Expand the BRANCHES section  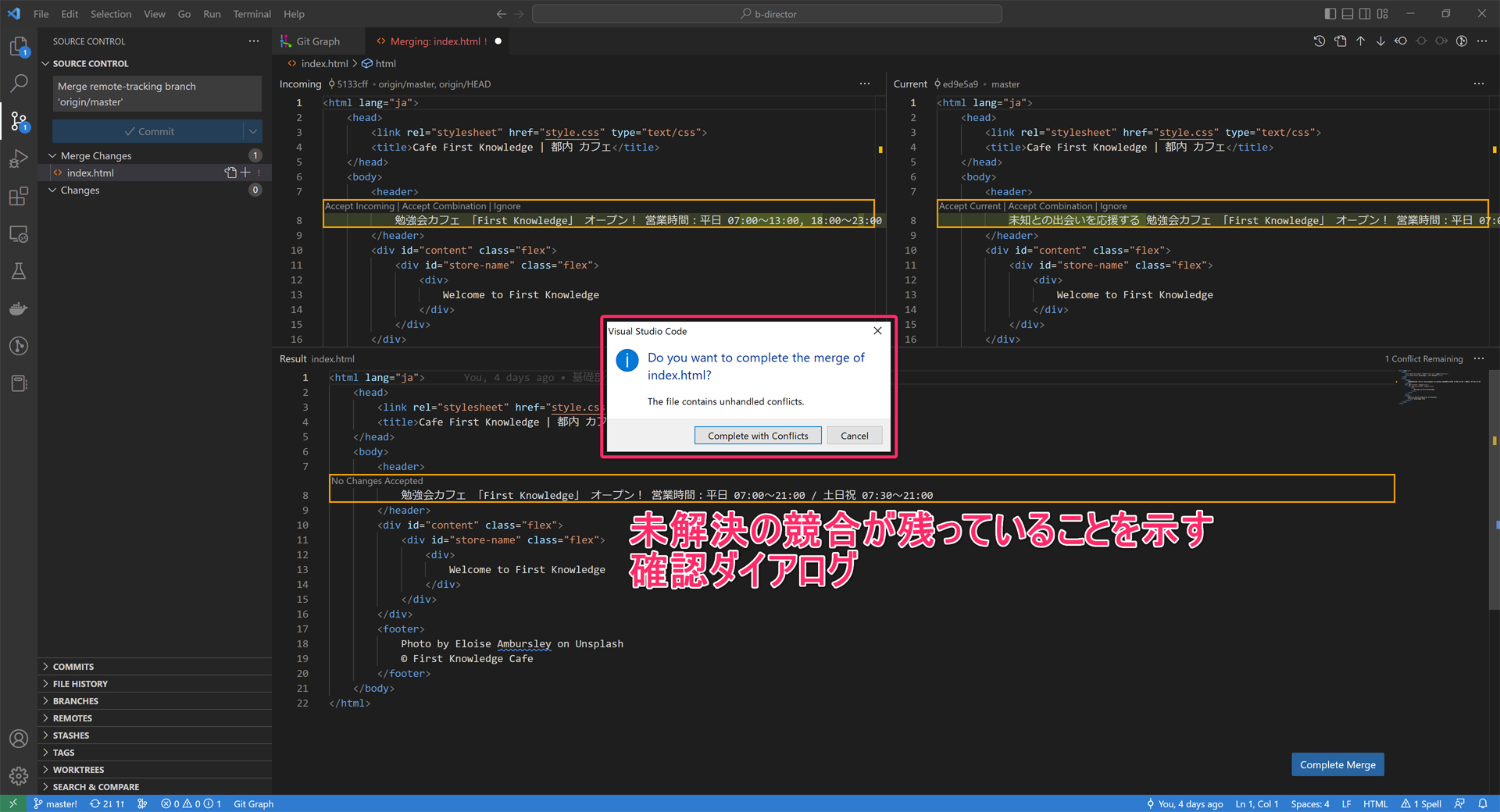(74, 700)
